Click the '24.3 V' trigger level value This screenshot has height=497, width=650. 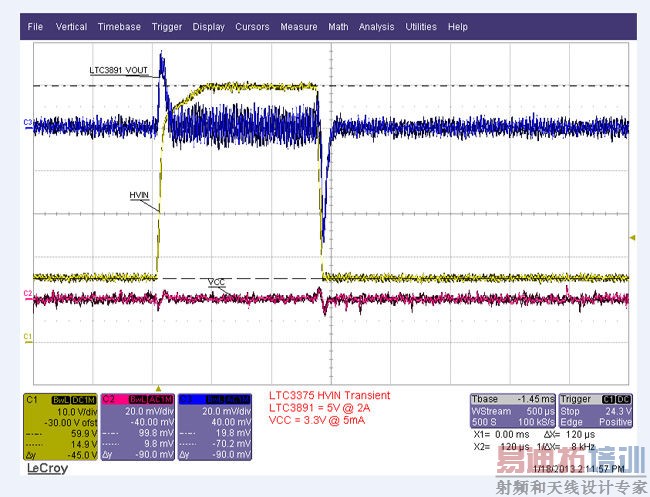(618, 412)
